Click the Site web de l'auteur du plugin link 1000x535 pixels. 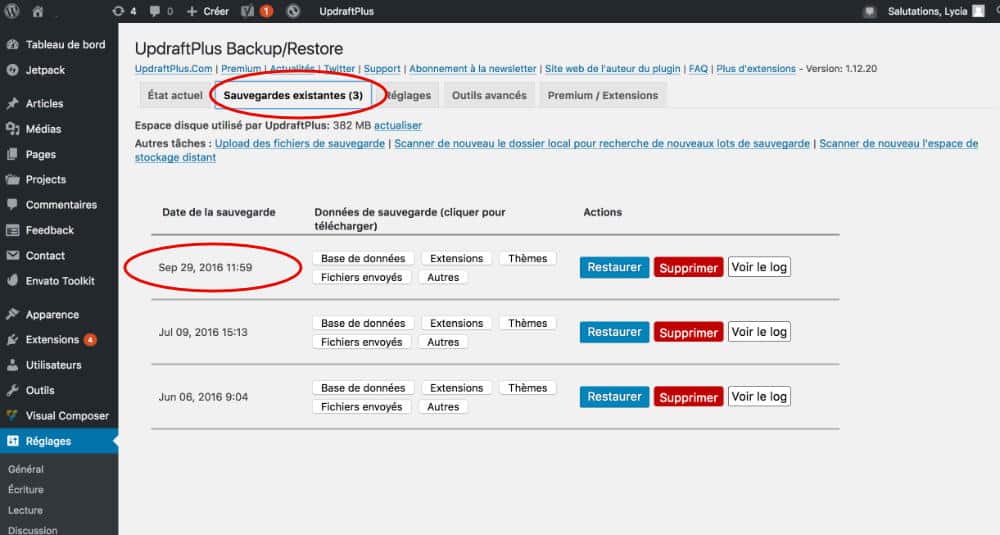click(x=612, y=68)
